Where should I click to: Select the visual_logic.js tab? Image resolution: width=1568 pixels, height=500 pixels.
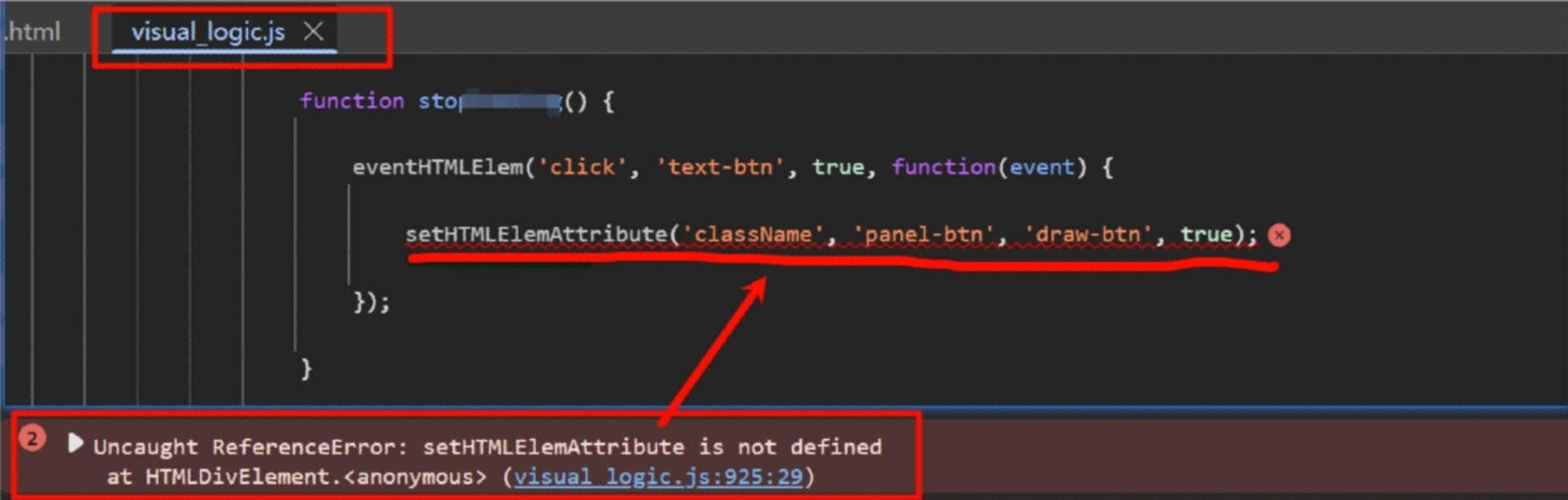click(208, 32)
